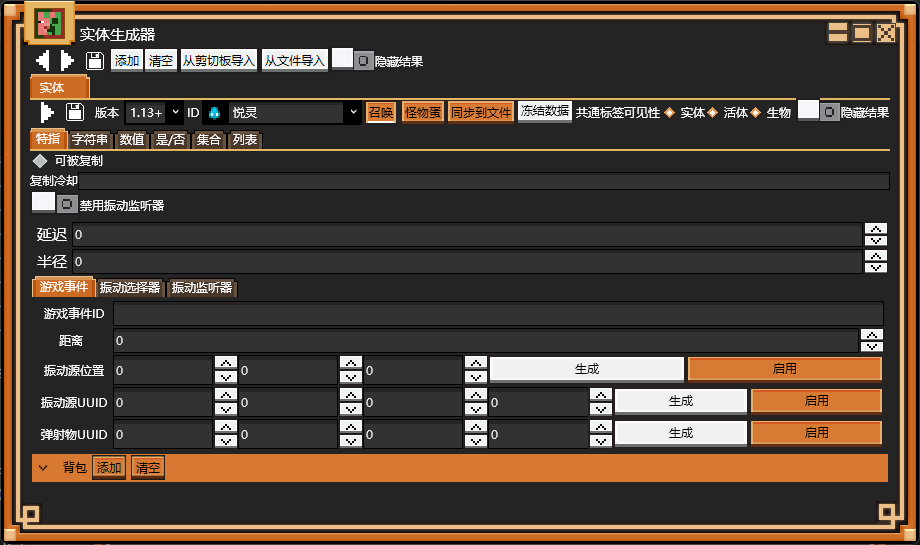The height and width of the screenshot is (545, 920).
Task: Increase 半径 value with up arrow
Action: pyautogui.click(x=876, y=256)
